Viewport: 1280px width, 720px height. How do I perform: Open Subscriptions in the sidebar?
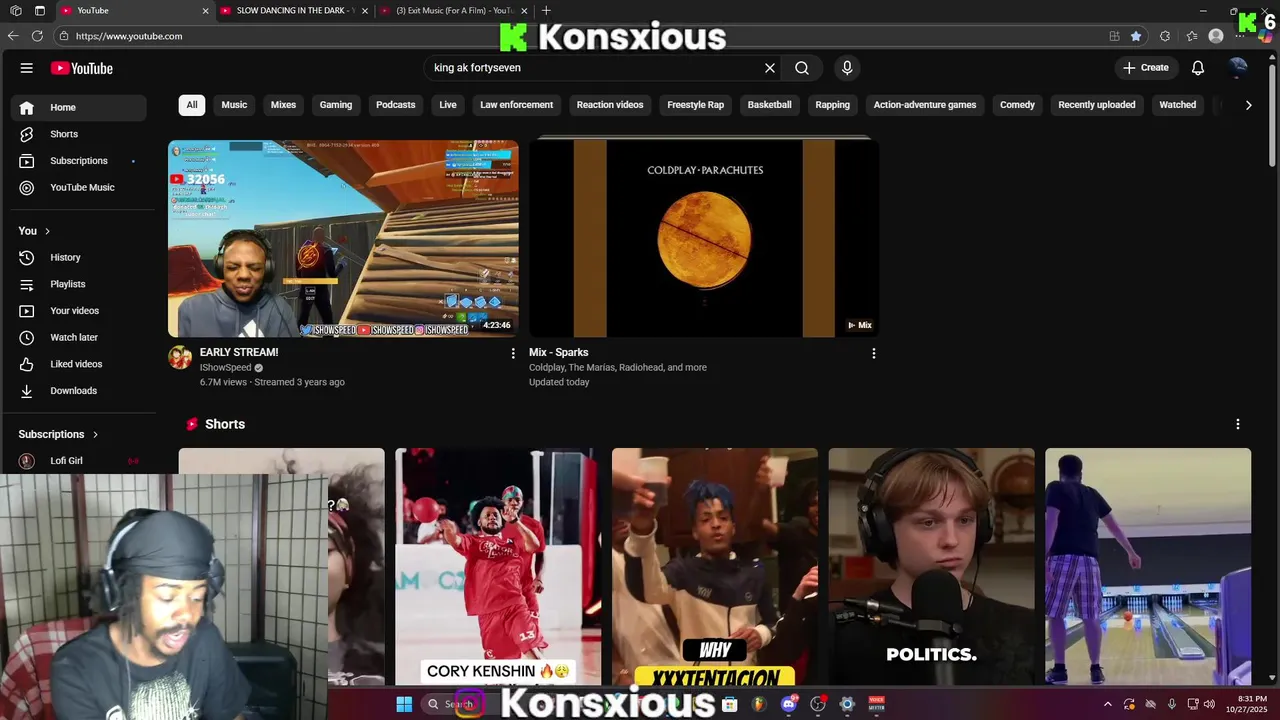point(79,161)
